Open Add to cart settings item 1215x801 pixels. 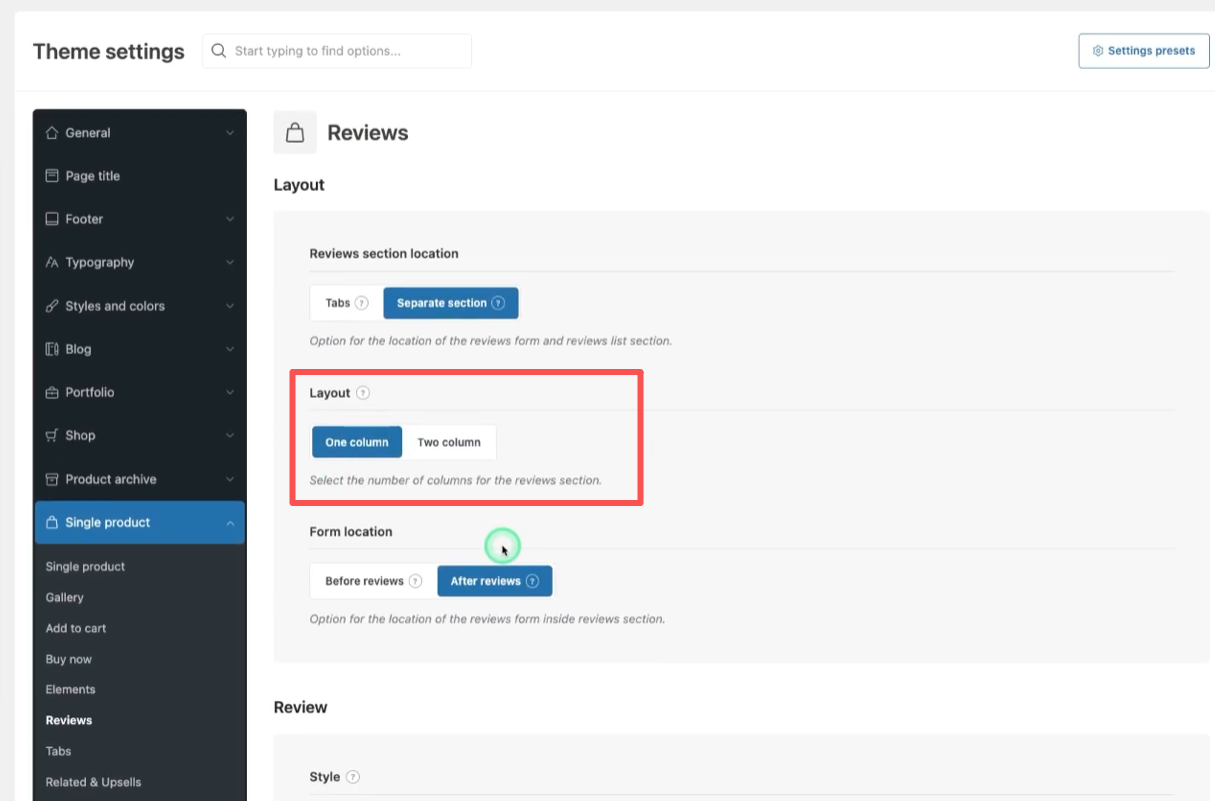click(76, 628)
